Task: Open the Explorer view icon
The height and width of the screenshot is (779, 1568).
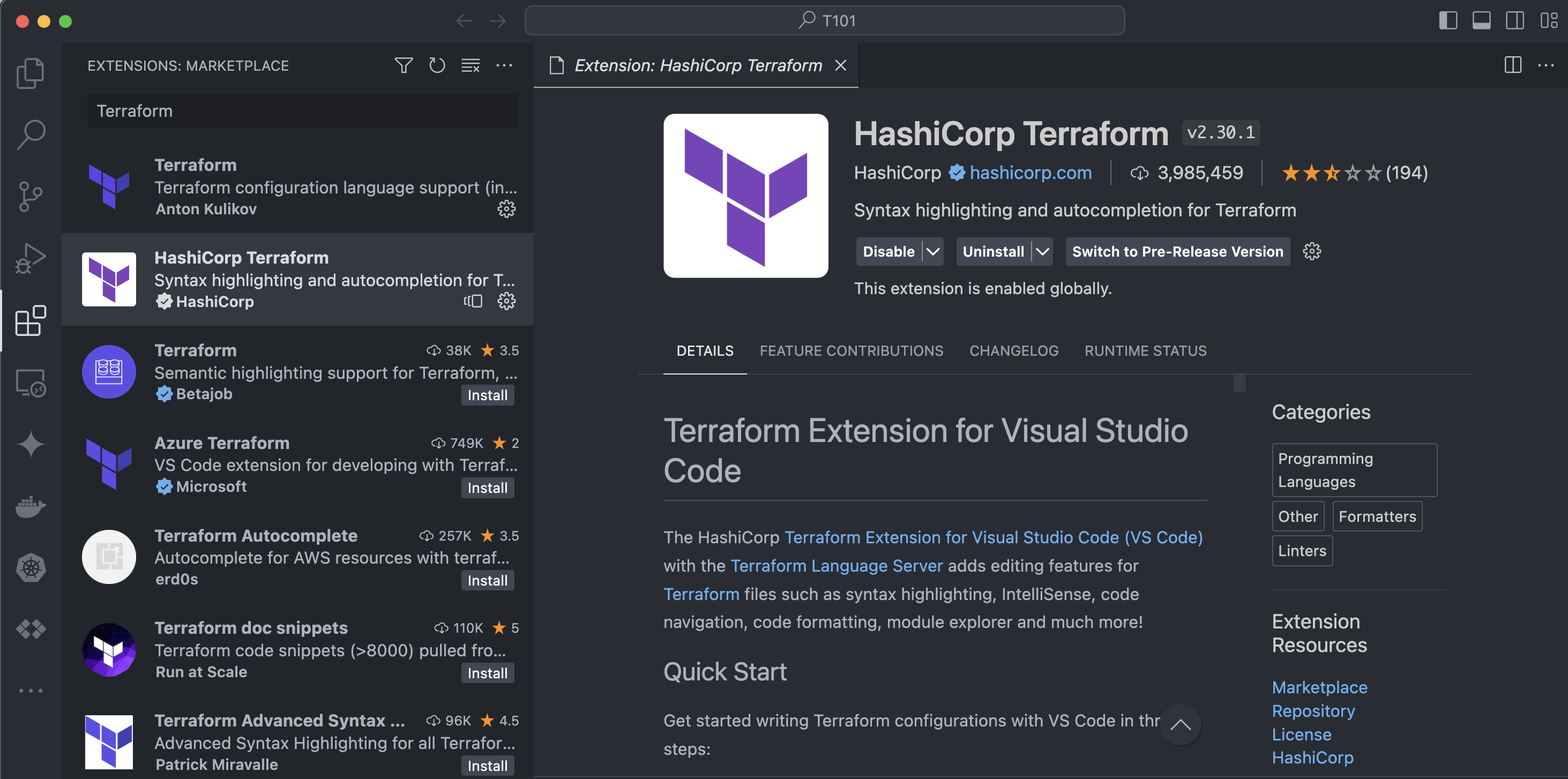Action: tap(31, 73)
